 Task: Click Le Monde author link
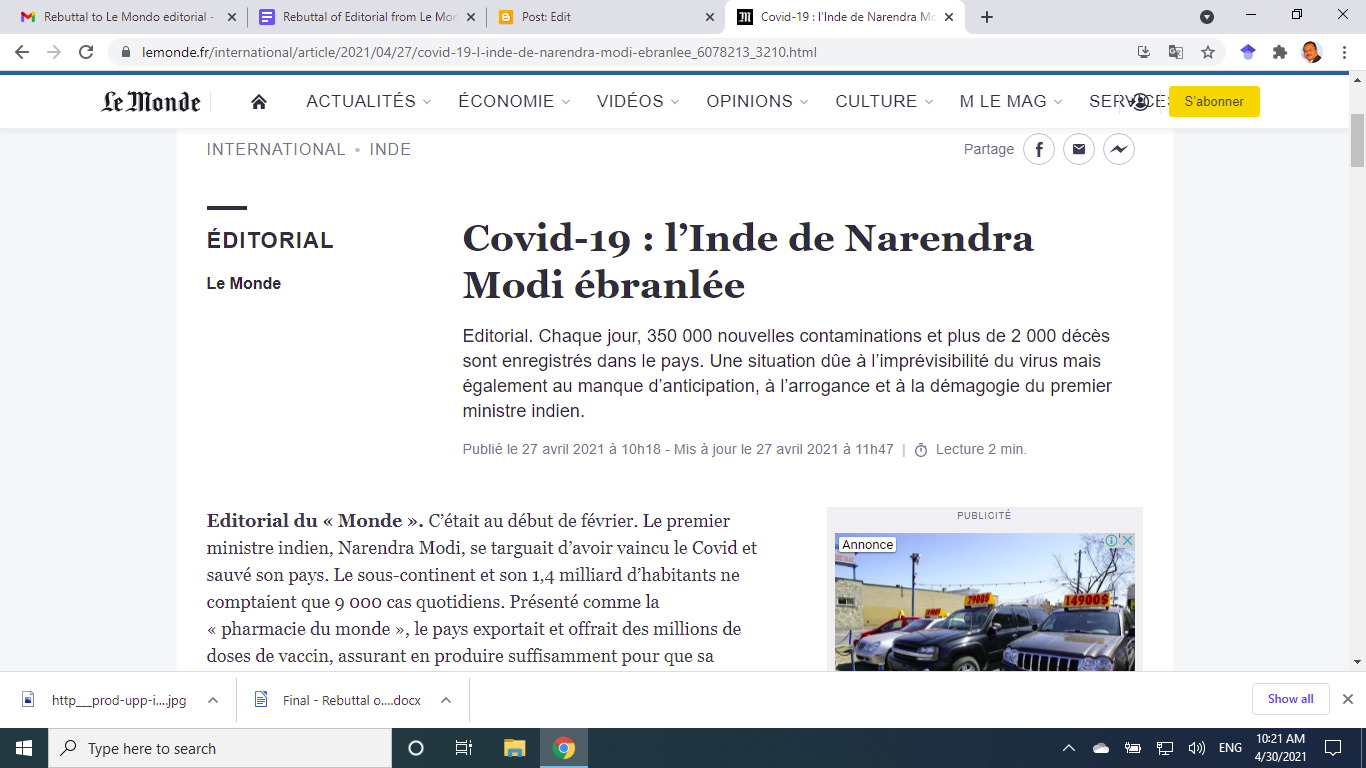[x=244, y=284]
